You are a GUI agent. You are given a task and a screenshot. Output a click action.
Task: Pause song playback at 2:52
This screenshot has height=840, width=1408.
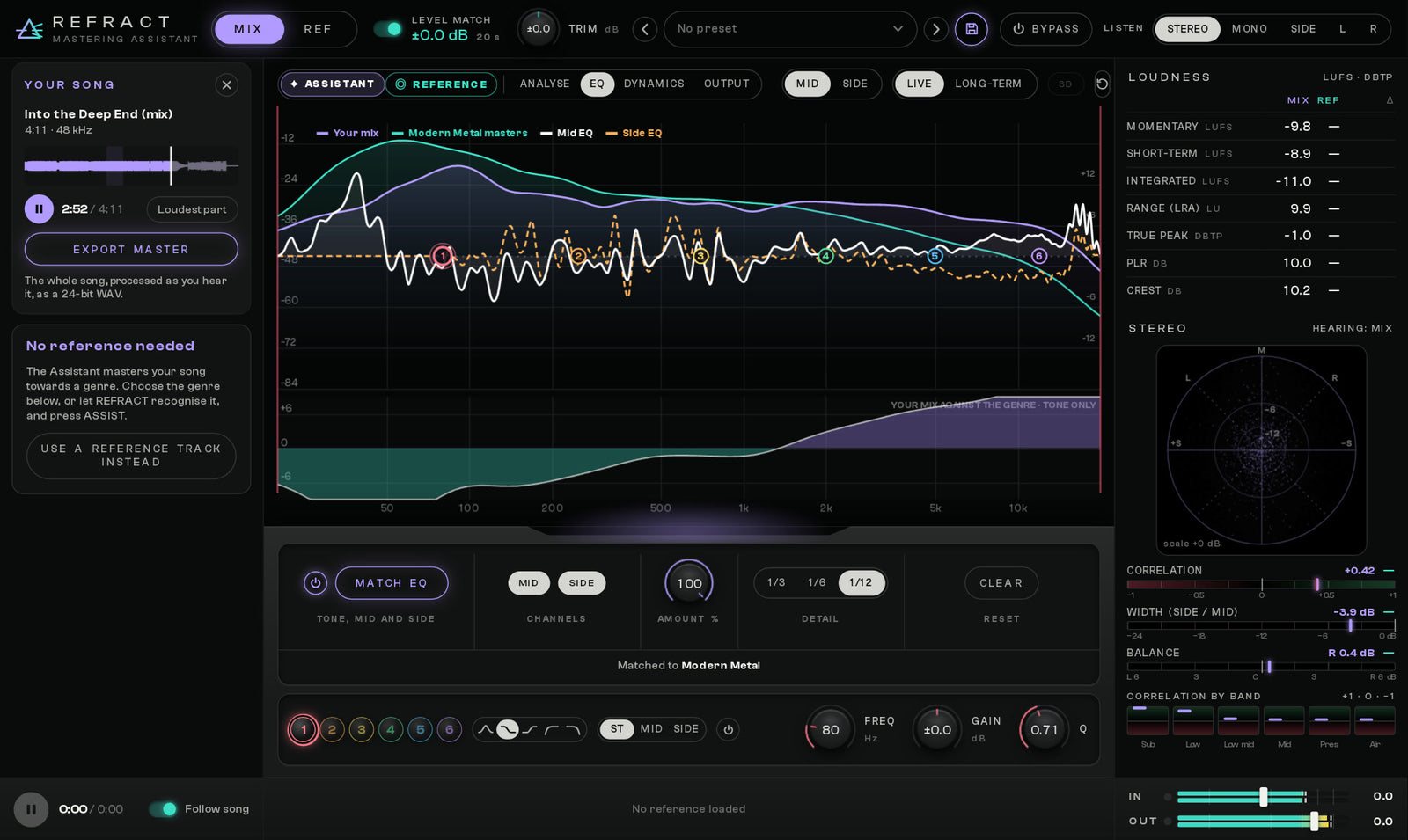pyautogui.click(x=39, y=209)
